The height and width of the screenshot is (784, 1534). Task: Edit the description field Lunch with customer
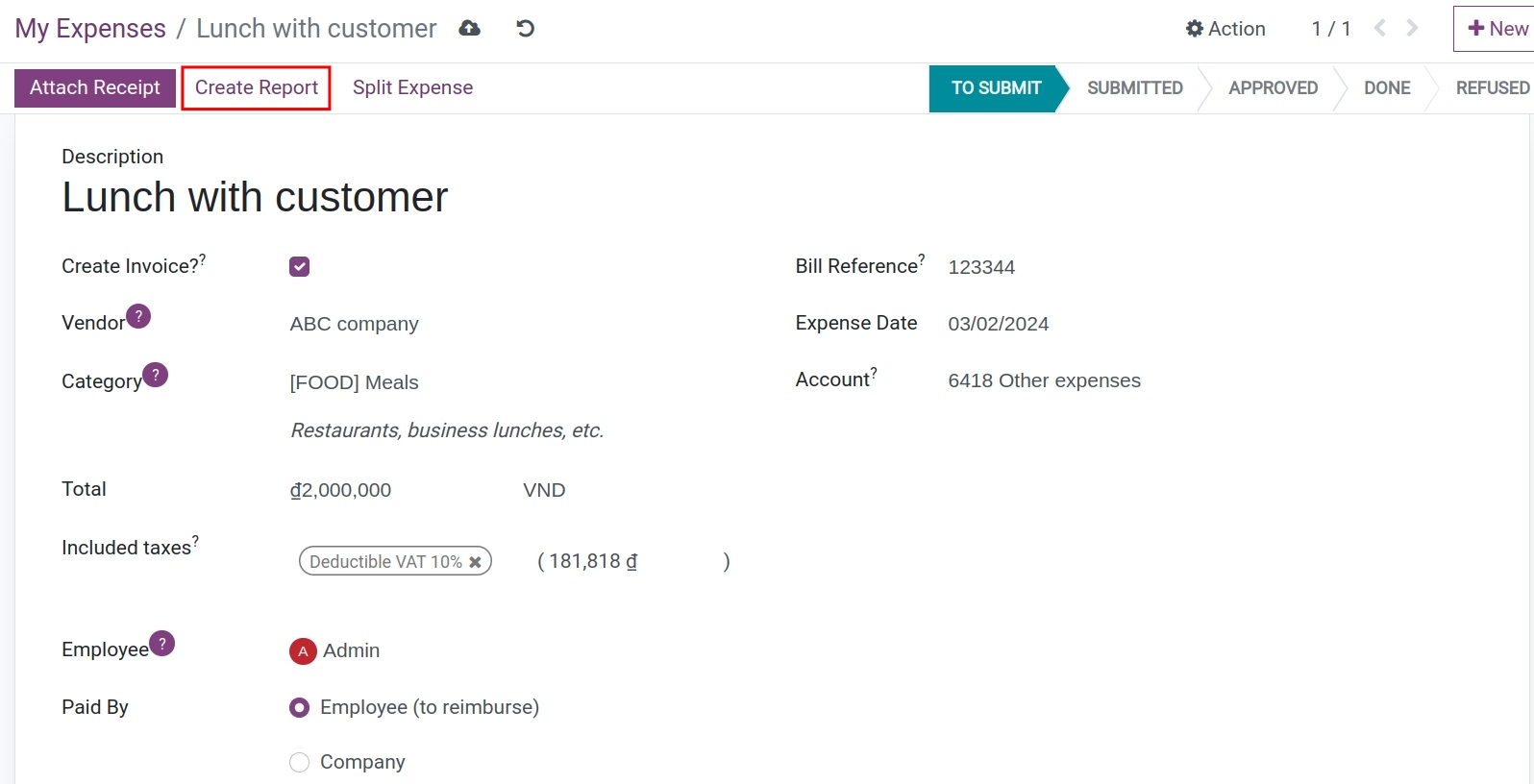click(x=255, y=197)
